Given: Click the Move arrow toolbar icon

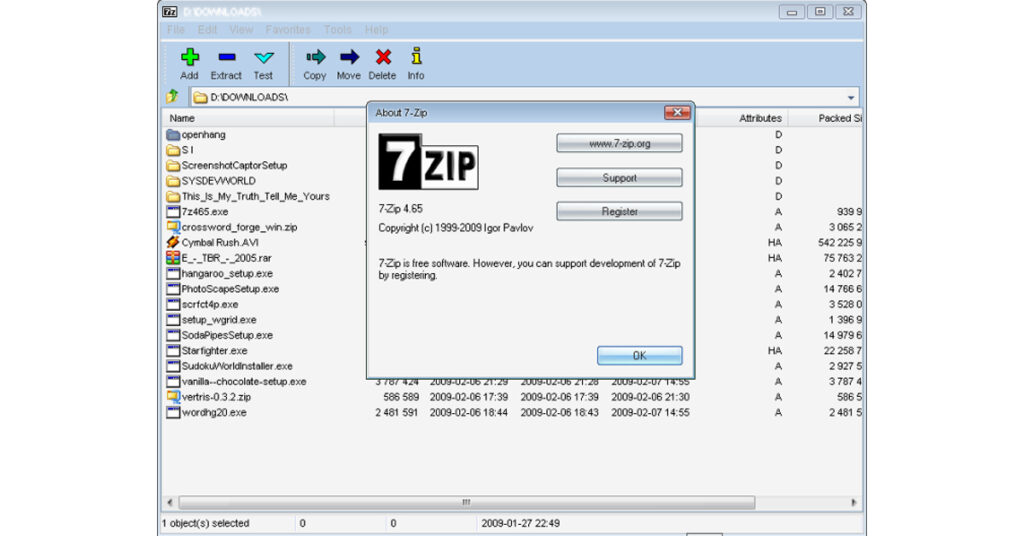Looking at the screenshot, I should (x=349, y=57).
